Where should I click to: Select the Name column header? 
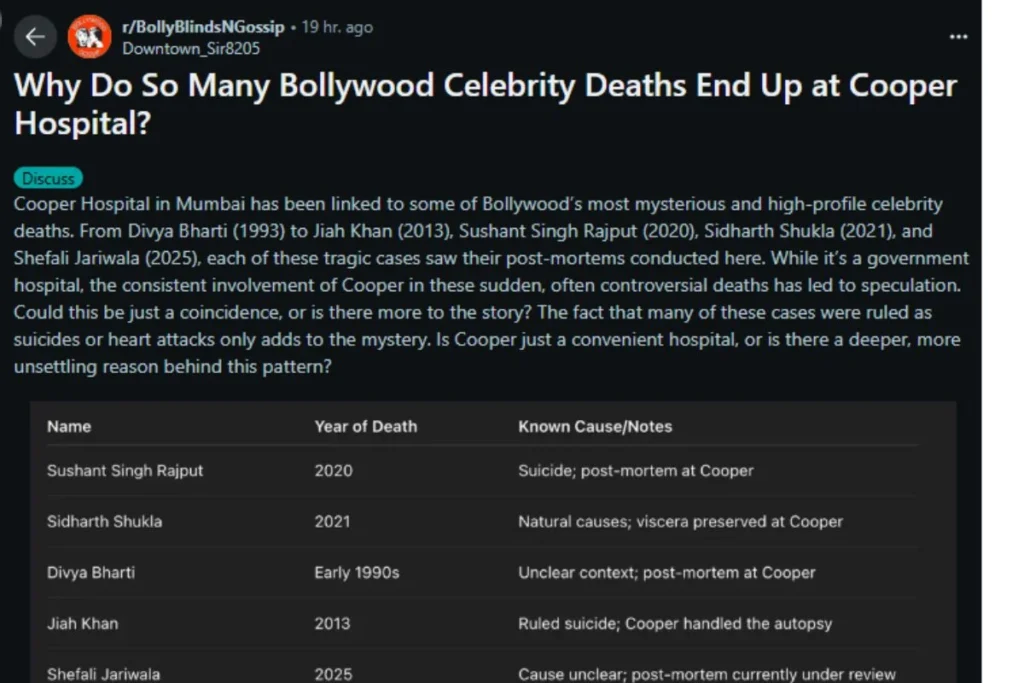tap(69, 426)
